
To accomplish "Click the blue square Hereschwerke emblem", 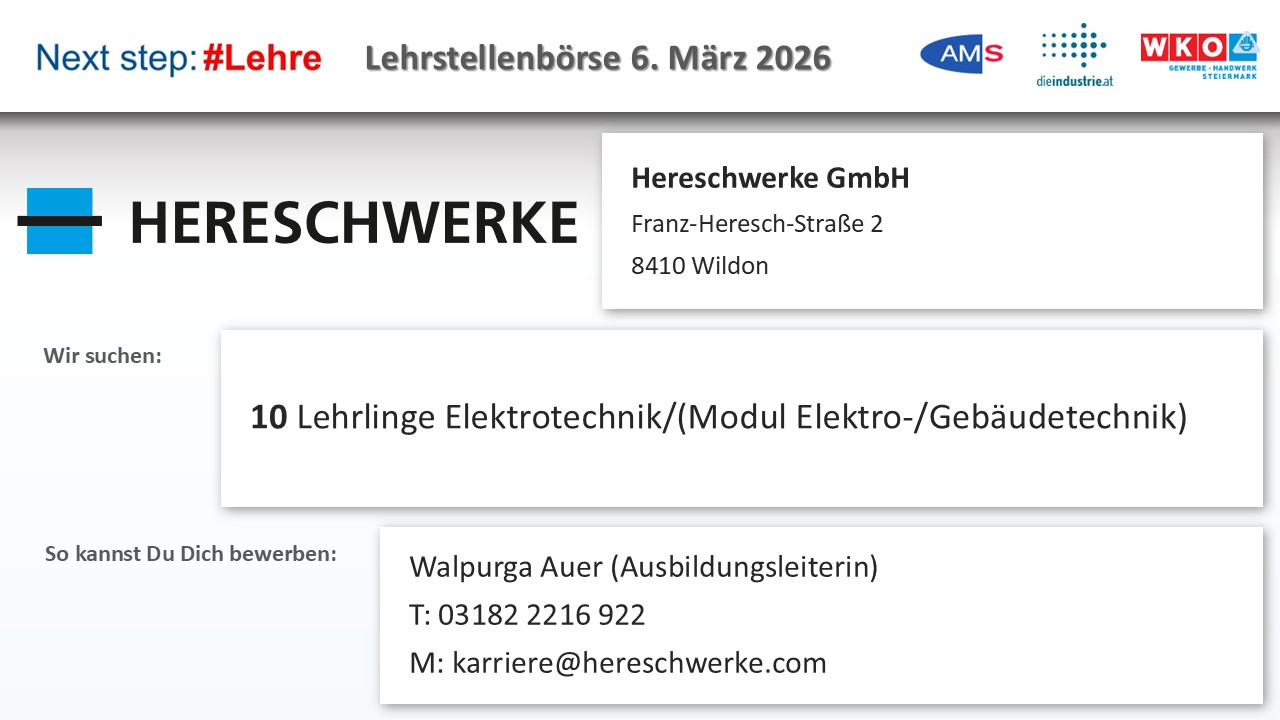I will pyautogui.click(x=60, y=220).
